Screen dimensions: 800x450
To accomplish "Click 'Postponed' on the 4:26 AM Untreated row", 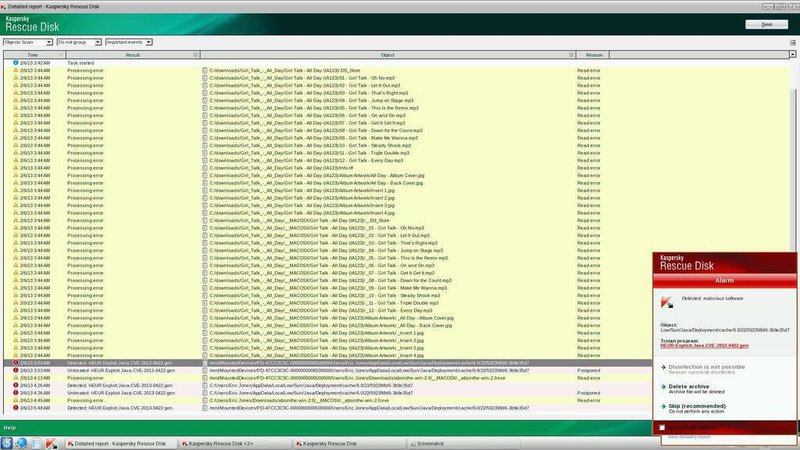I will point(588,393).
